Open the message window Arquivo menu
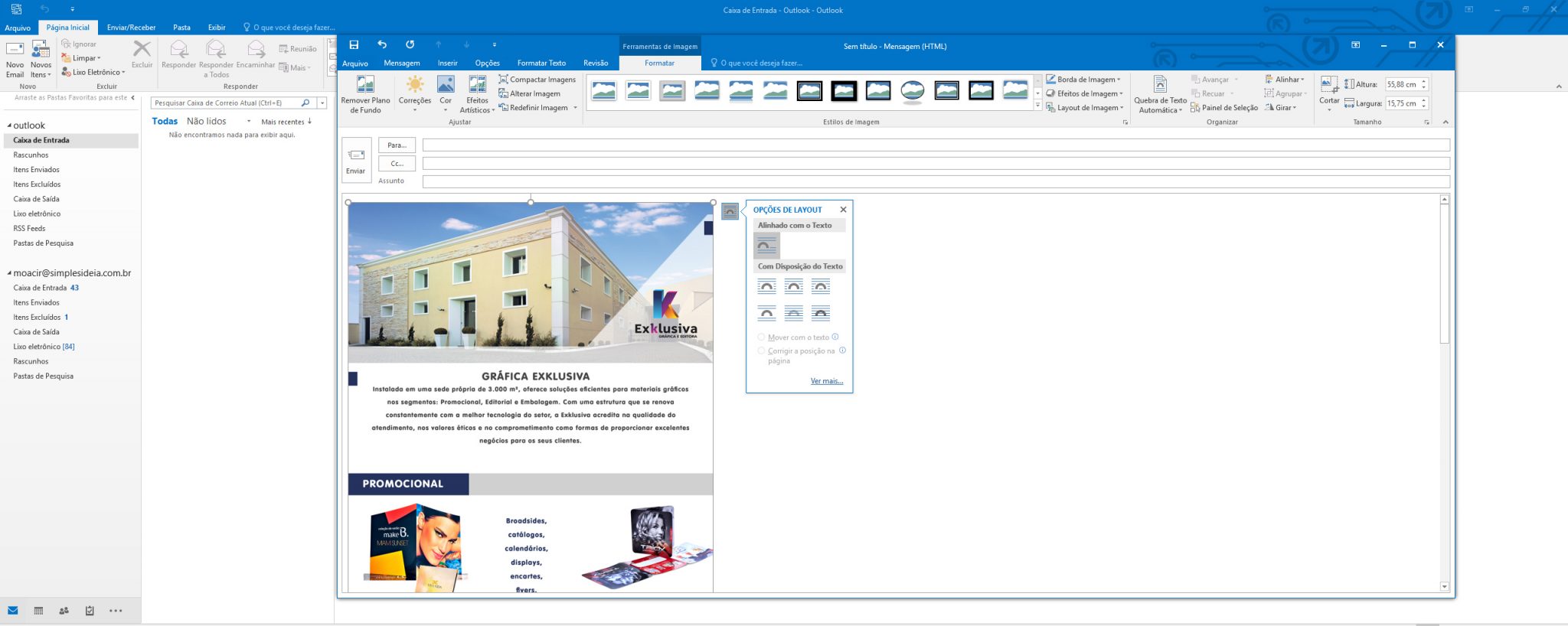 [x=355, y=64]
